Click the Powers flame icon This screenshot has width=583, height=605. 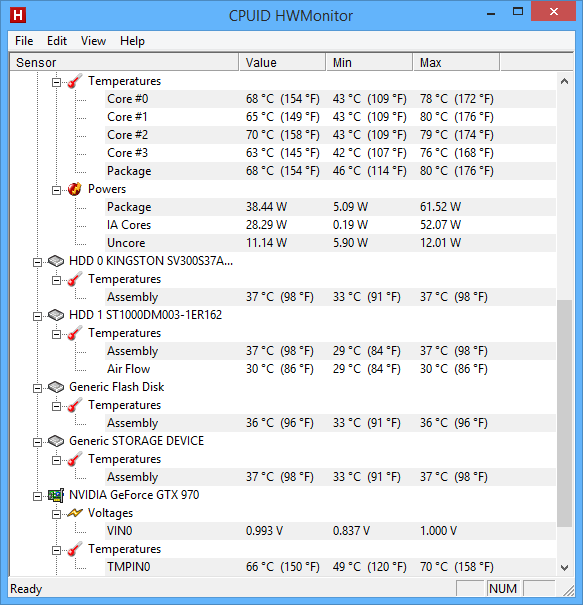74,189
